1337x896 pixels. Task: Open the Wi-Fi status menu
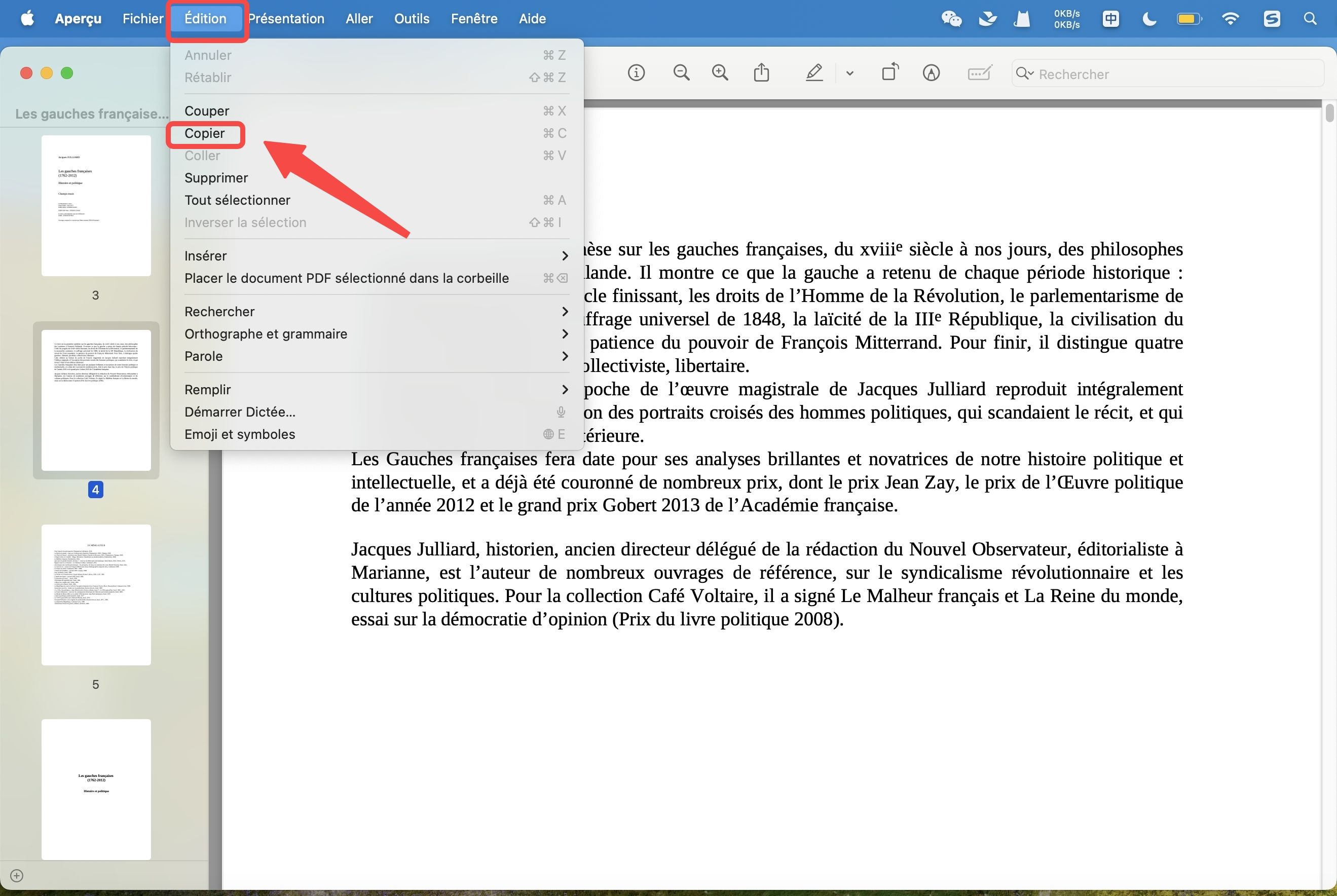(1230, 19)
